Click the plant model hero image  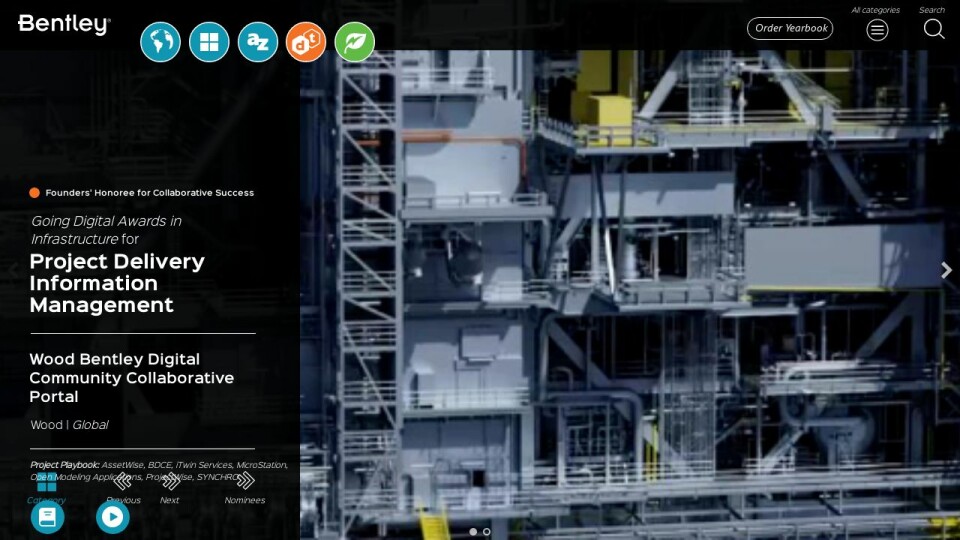pos(629,294)
